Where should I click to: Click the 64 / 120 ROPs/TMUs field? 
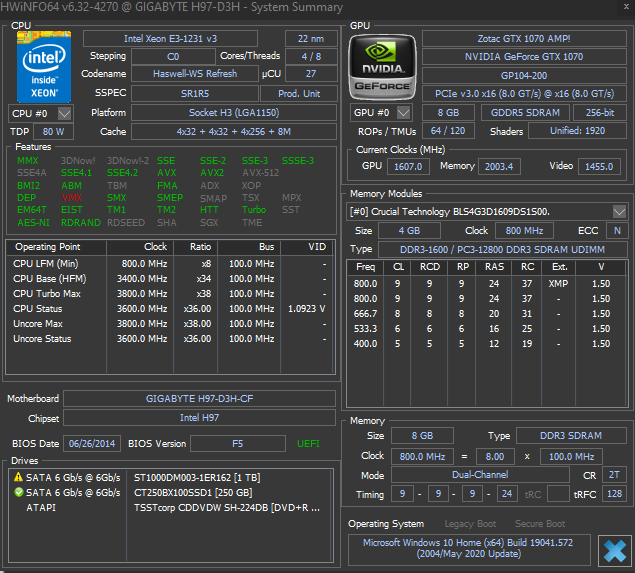(x=448, y=131)
